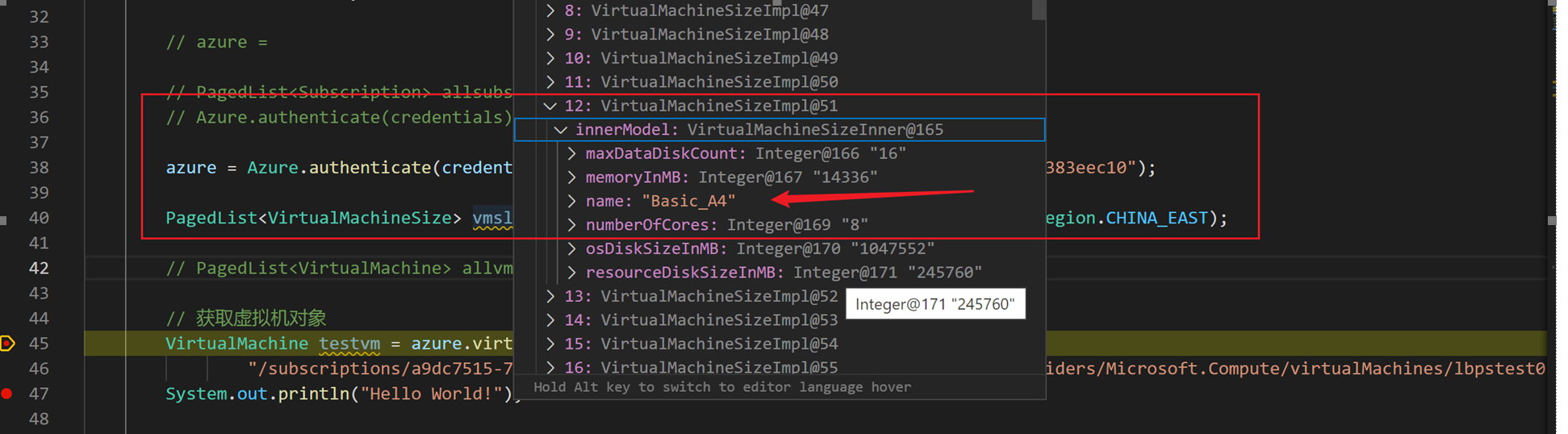Expand the name "Basic_A4" chevron
Screen dimensions: 1568x434
[x=571, y=201]
